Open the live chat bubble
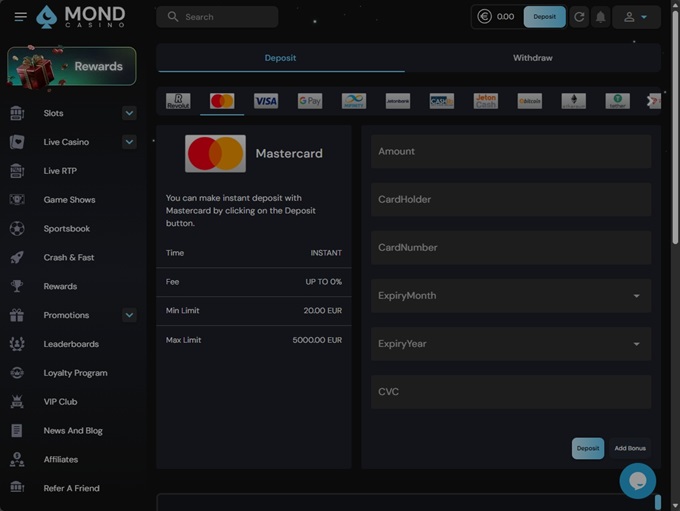Image resolution: width=680 pixels, height=511 pixels. tap(637, 481)
